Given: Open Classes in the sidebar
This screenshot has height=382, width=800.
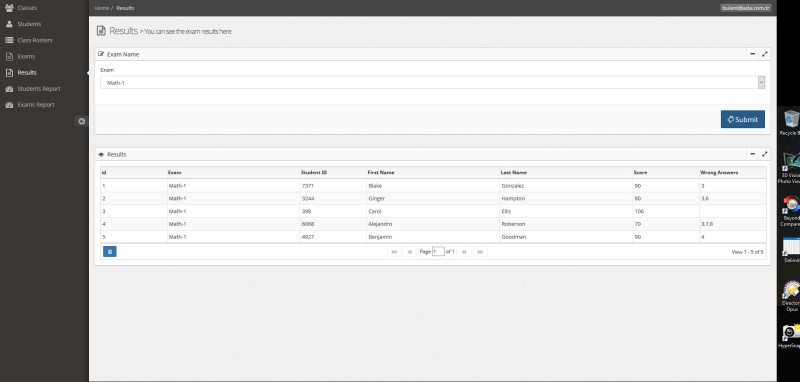Looking at the screenshot, I should click(27, 8).
